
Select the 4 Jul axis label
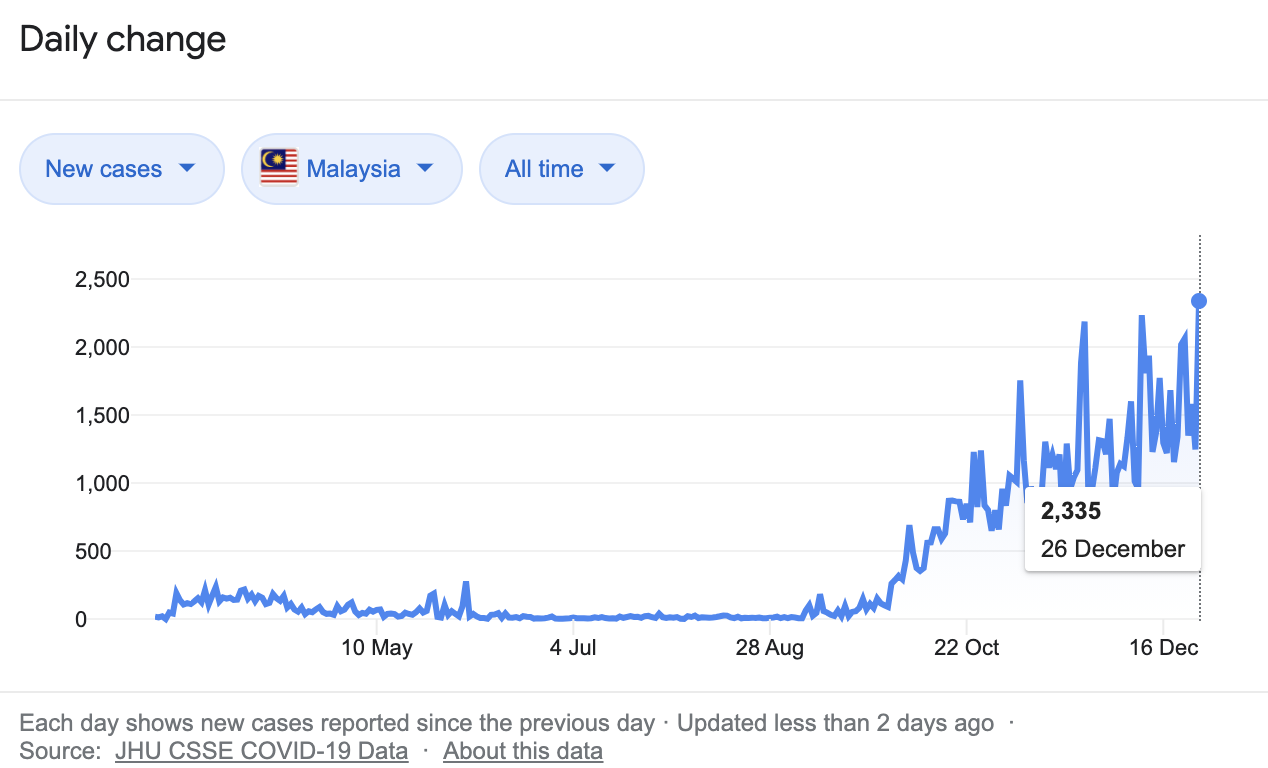(x=573, y=648)
